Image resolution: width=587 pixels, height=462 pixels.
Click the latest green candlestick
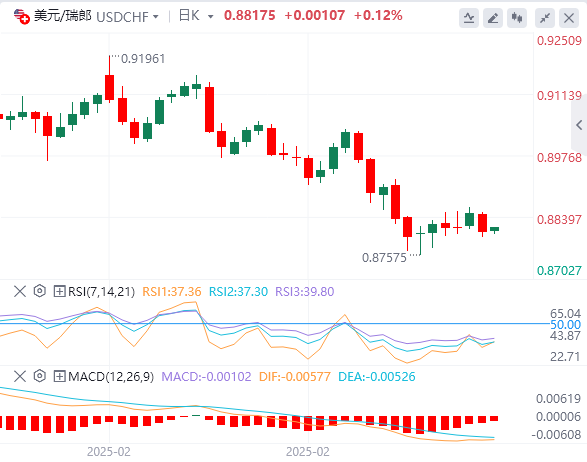495,229
